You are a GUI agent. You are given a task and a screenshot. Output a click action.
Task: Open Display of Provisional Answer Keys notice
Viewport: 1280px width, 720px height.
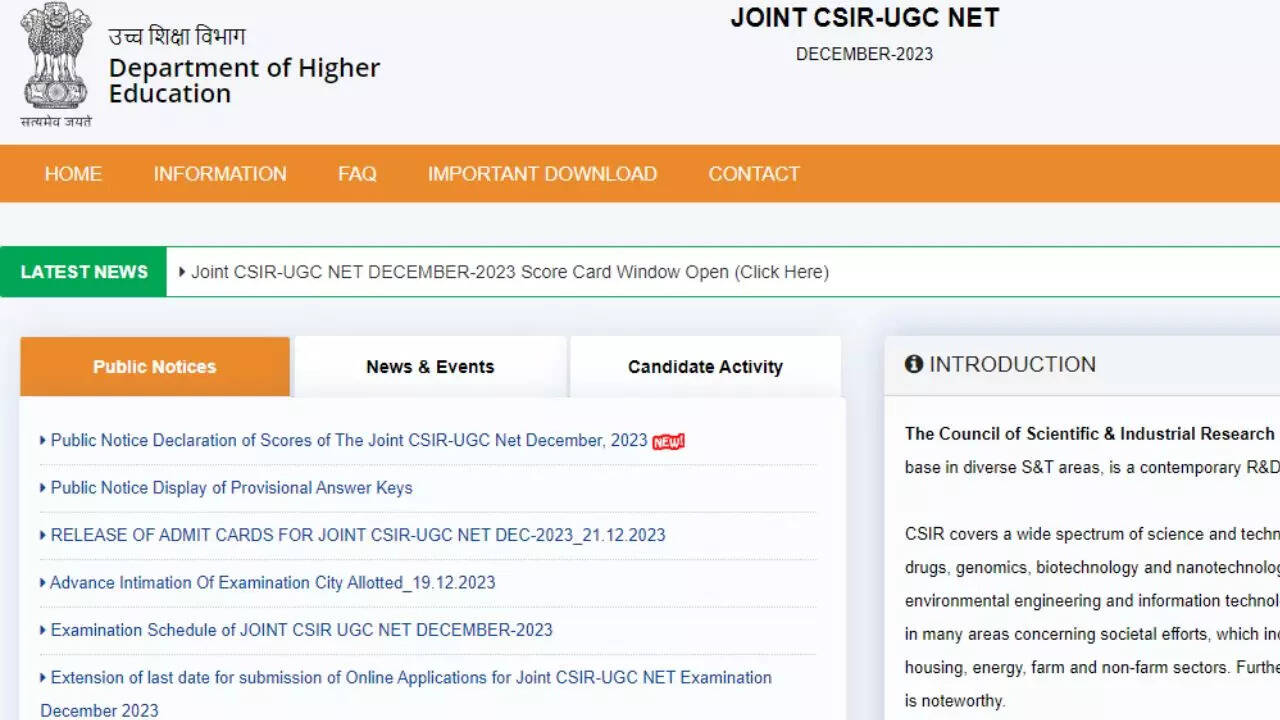point(231,488)
